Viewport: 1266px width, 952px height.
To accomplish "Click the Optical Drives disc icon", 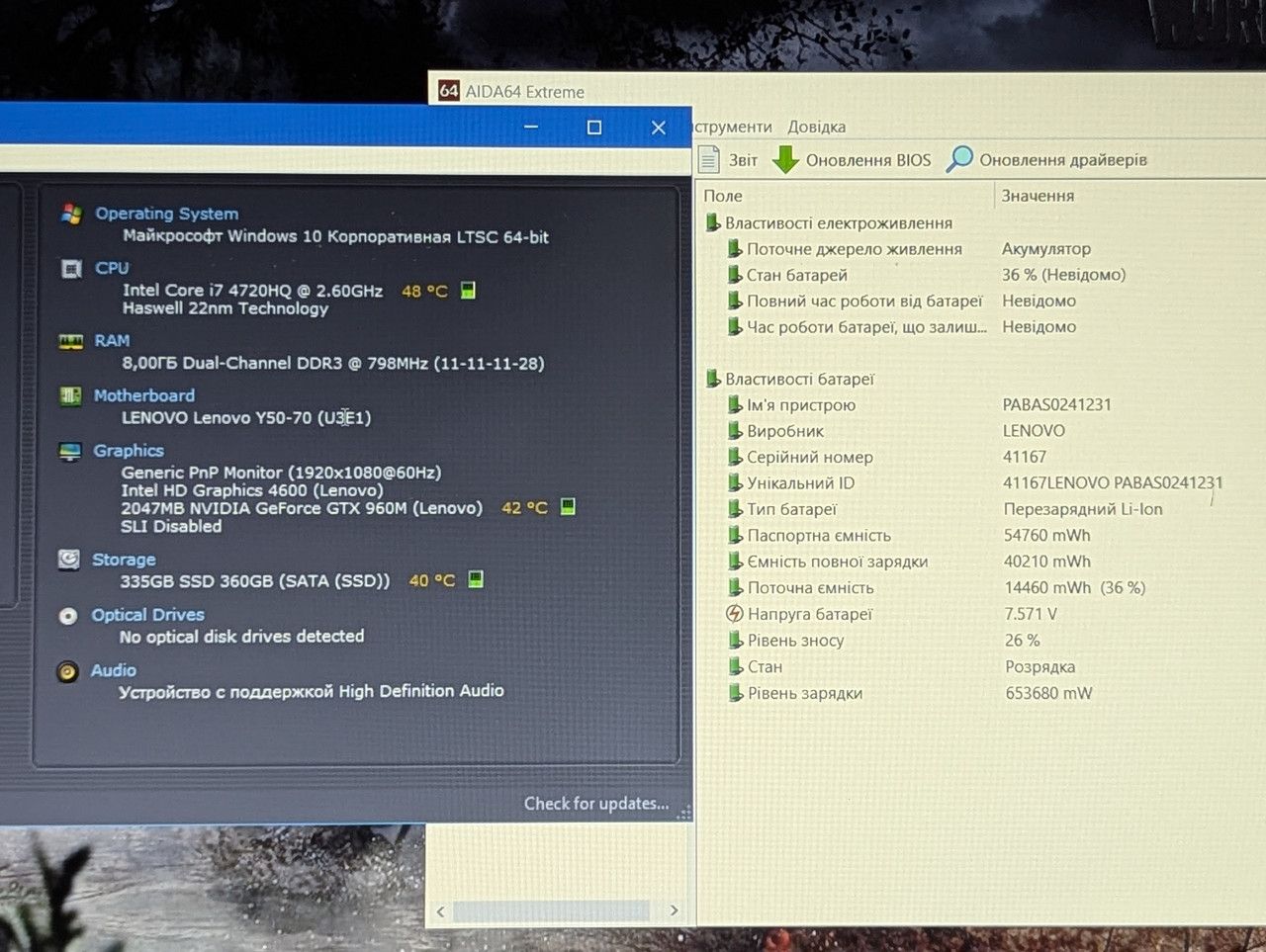I will 68,616.
